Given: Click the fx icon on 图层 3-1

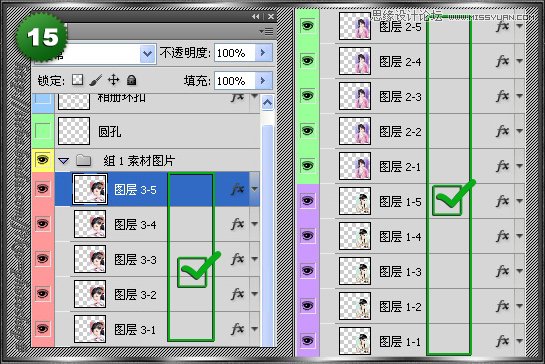Looking at the screenshot, I should pos(238,329).
